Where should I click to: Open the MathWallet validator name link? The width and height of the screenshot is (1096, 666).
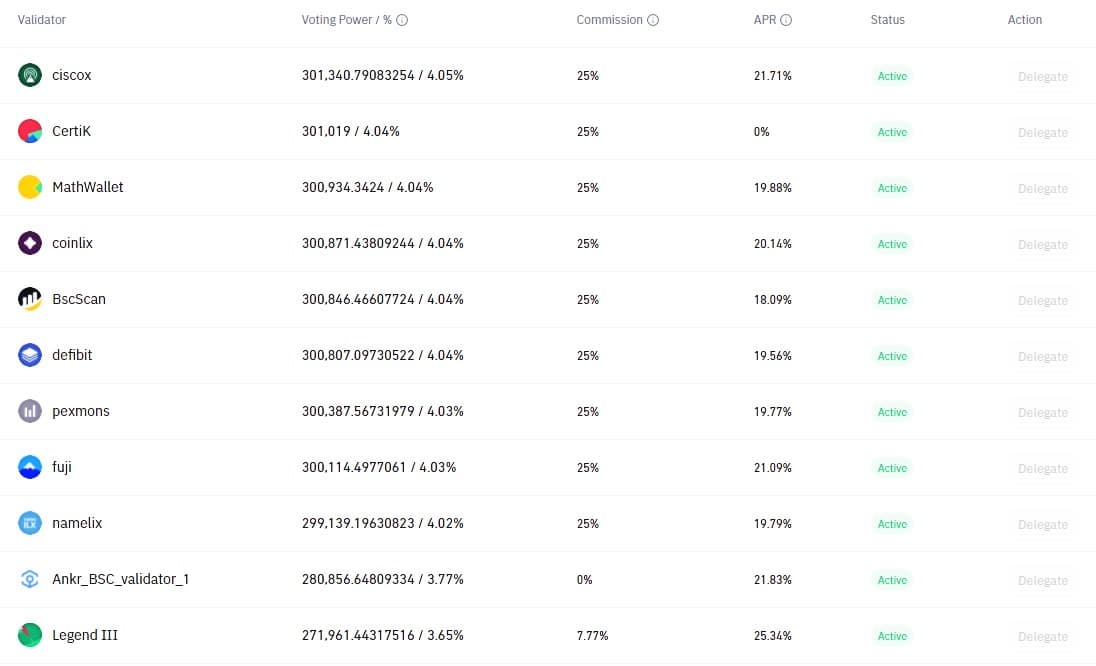pos(87,187)
